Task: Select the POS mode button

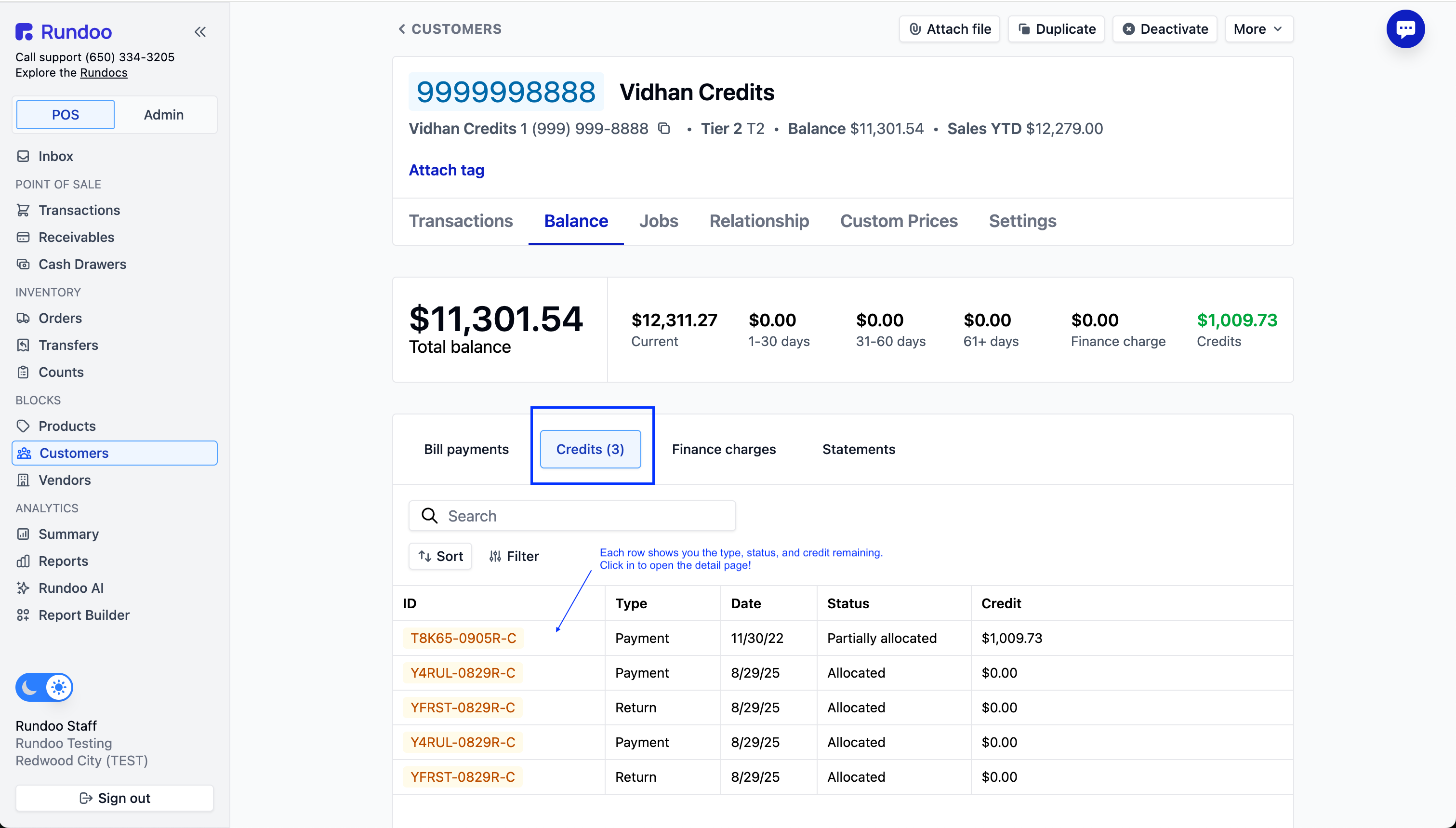Action: click(x=66, y=115)
